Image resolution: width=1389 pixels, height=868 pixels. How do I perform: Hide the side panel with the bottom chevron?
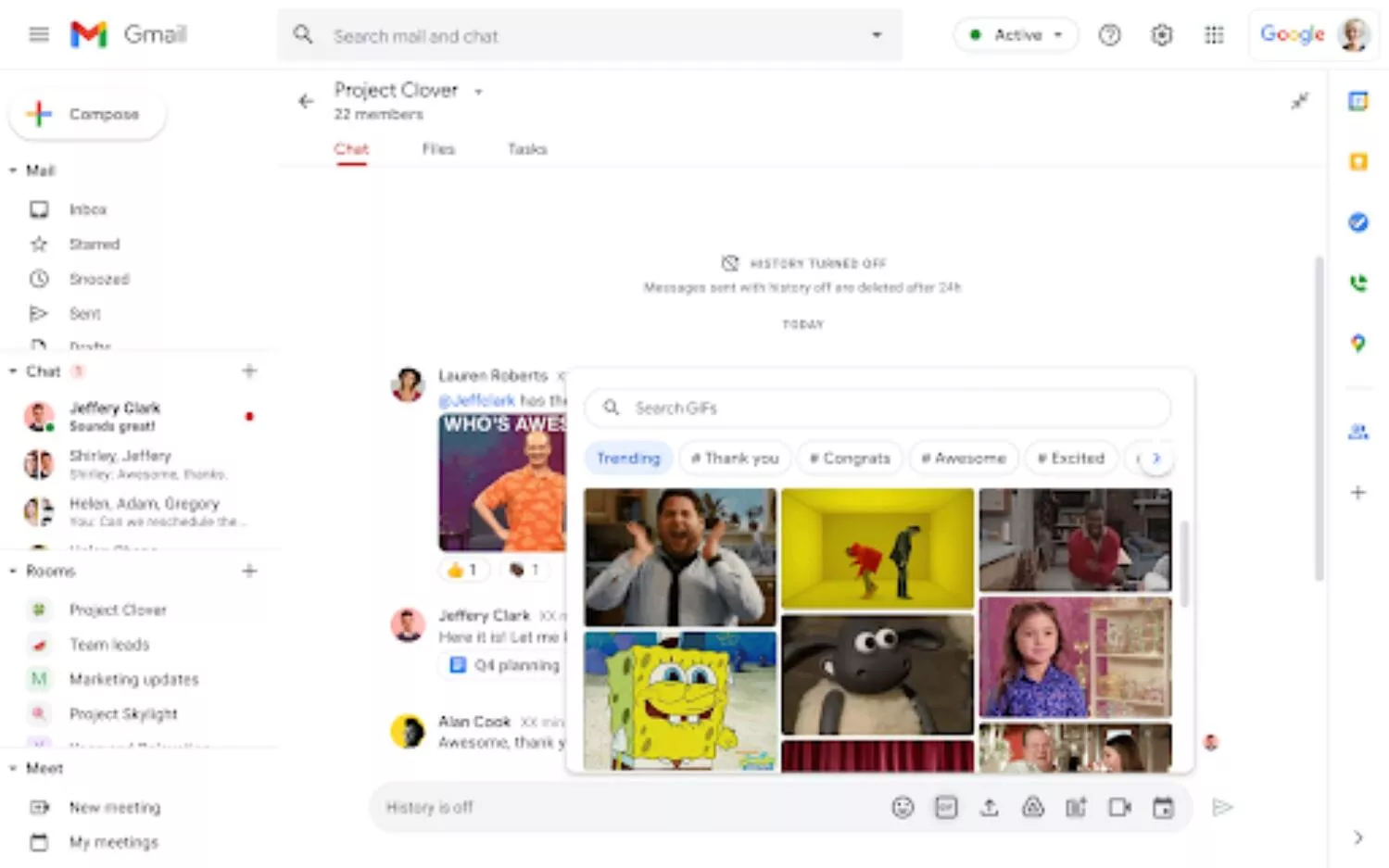click(x=1358, y=837)
